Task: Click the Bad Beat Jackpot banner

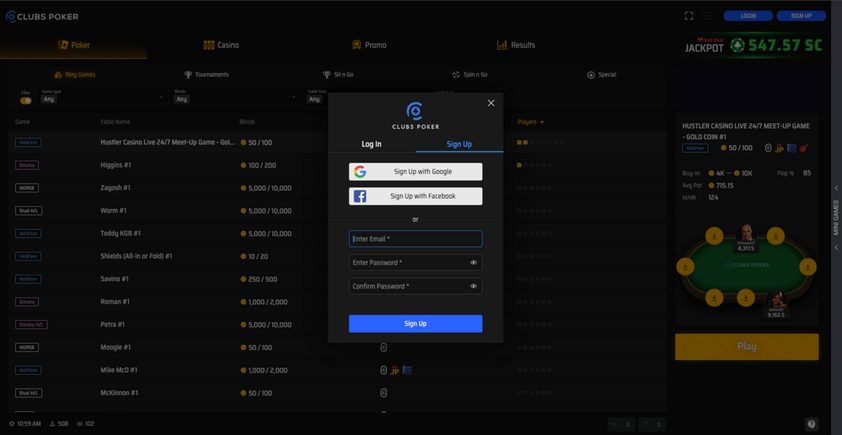Action: [x=753, y=45]
